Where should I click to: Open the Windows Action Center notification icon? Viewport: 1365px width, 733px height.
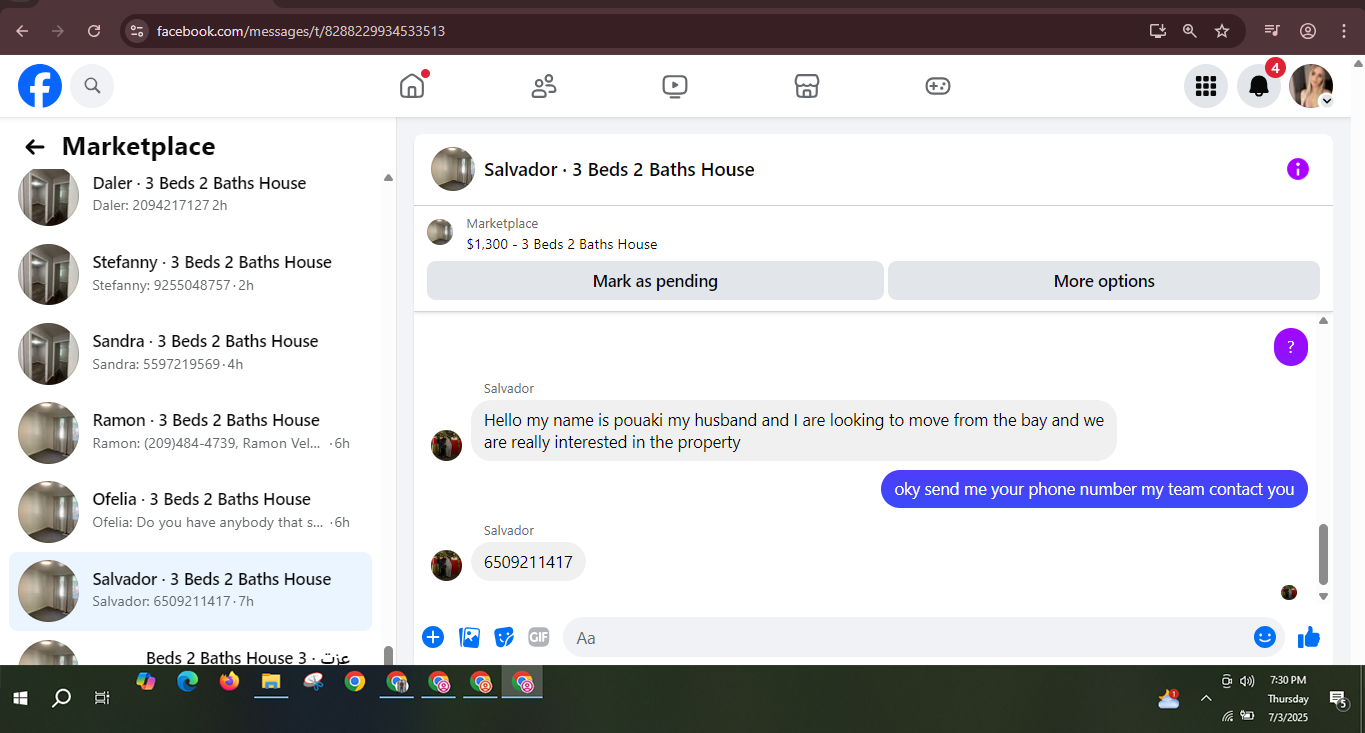pos(1338,698)
